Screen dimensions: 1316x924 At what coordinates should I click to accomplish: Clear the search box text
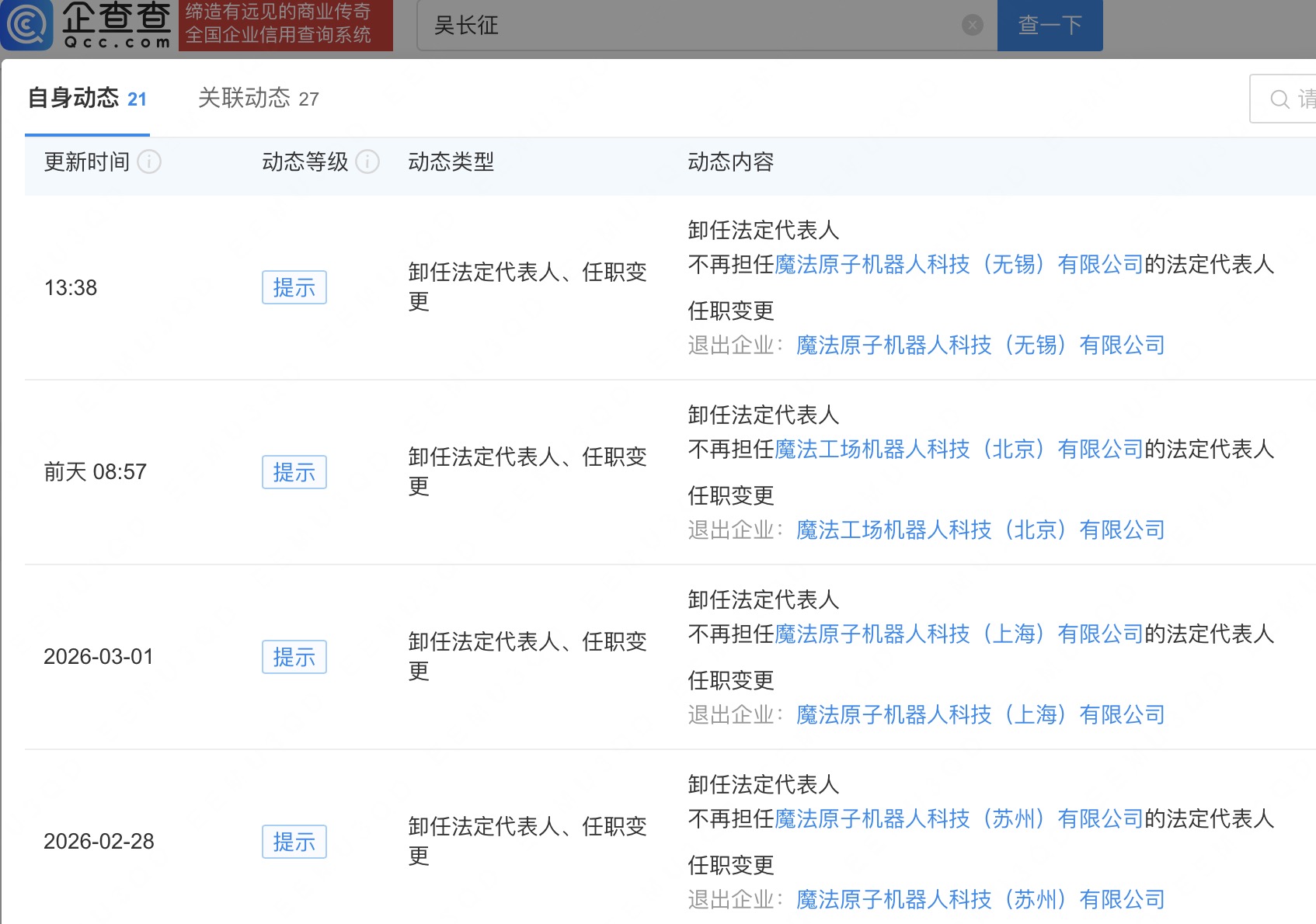972,26
